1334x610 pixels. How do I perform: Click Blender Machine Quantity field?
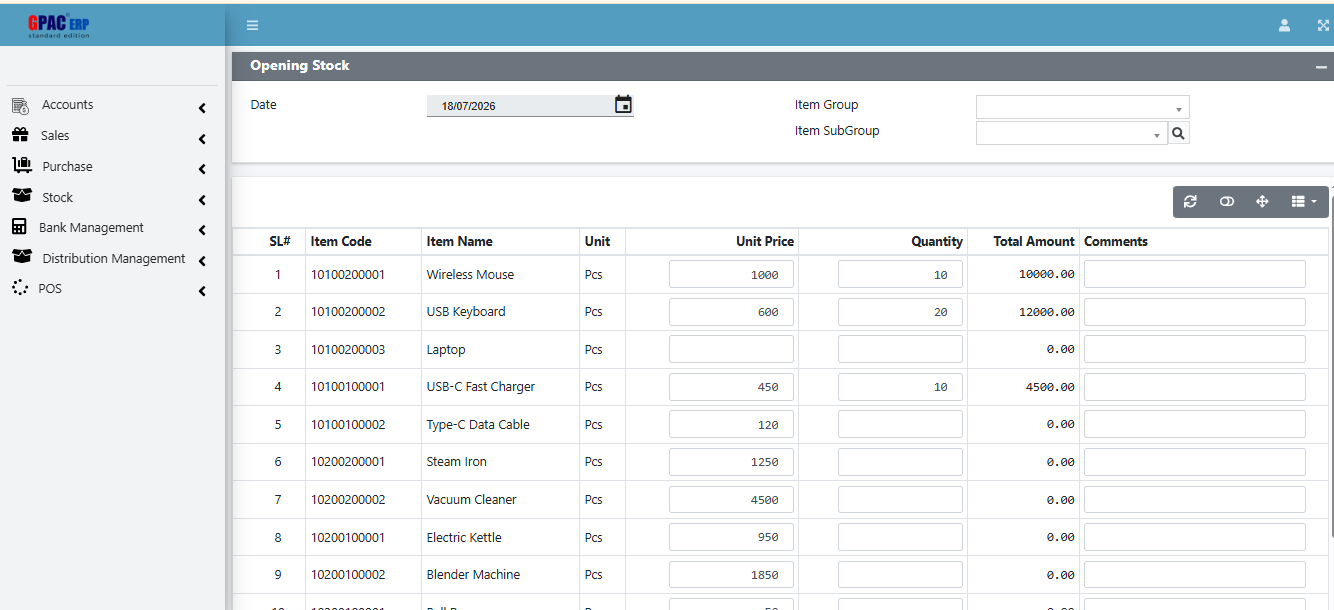[900, 575]
